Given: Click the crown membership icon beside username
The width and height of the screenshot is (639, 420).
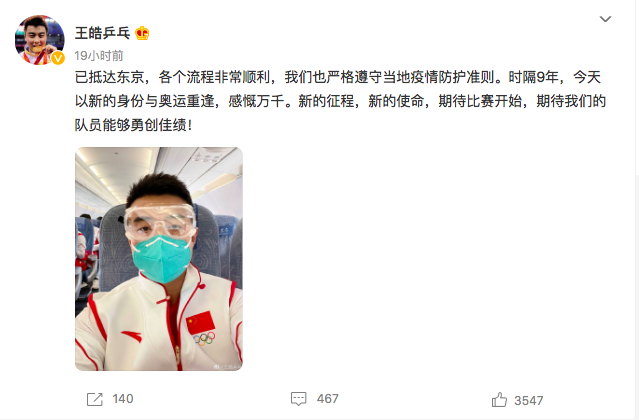Looking at the screenshot, I should 142,33.
